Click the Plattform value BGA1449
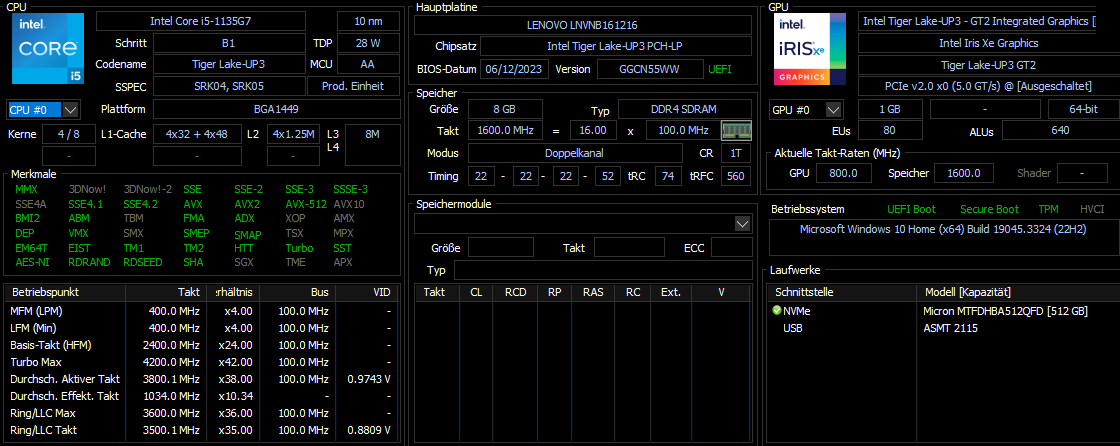Screen dimensions: 1120x446 click(x=276, y=109)
